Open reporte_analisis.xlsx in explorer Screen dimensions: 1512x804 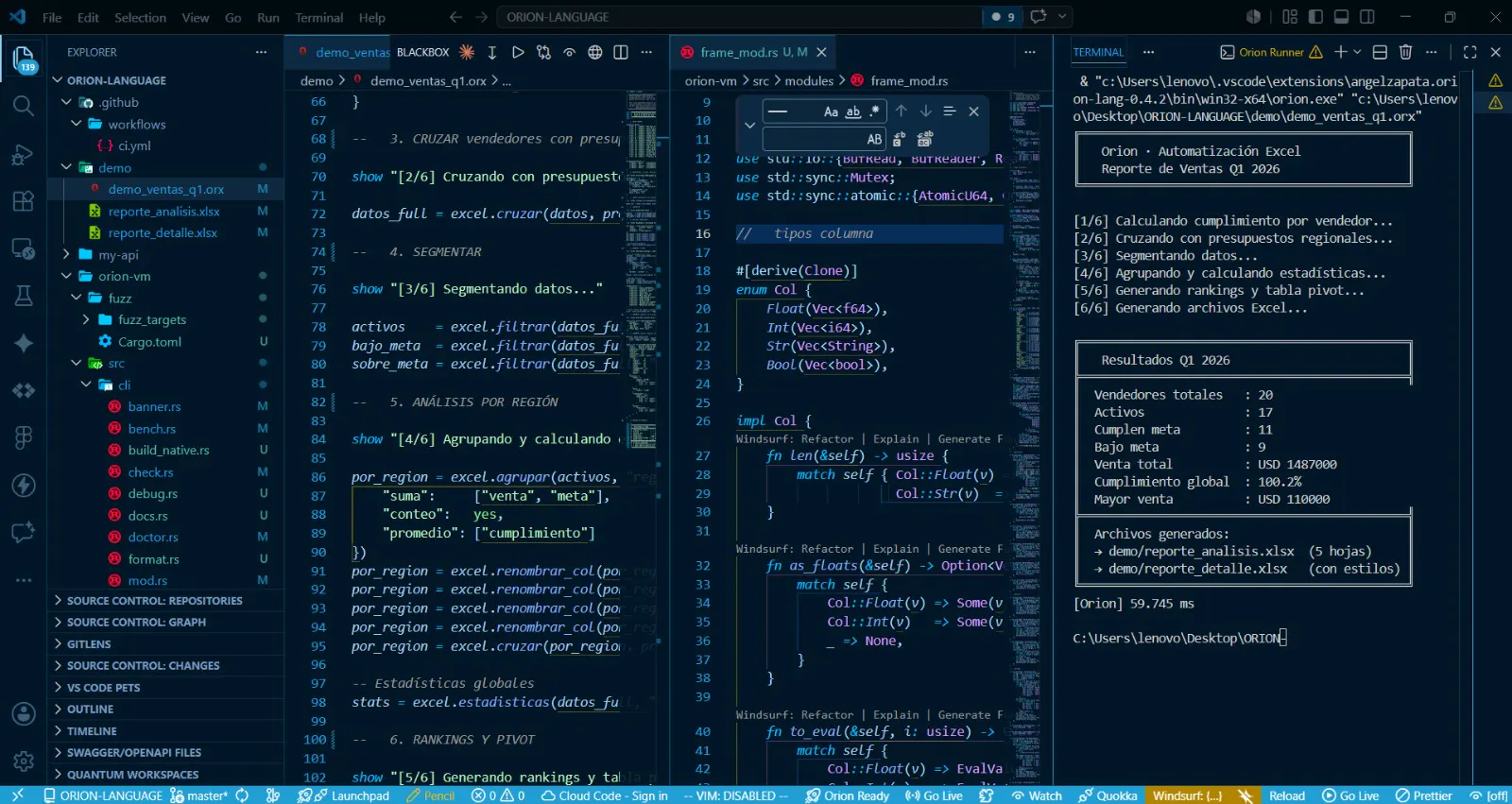tap(163, 212)
